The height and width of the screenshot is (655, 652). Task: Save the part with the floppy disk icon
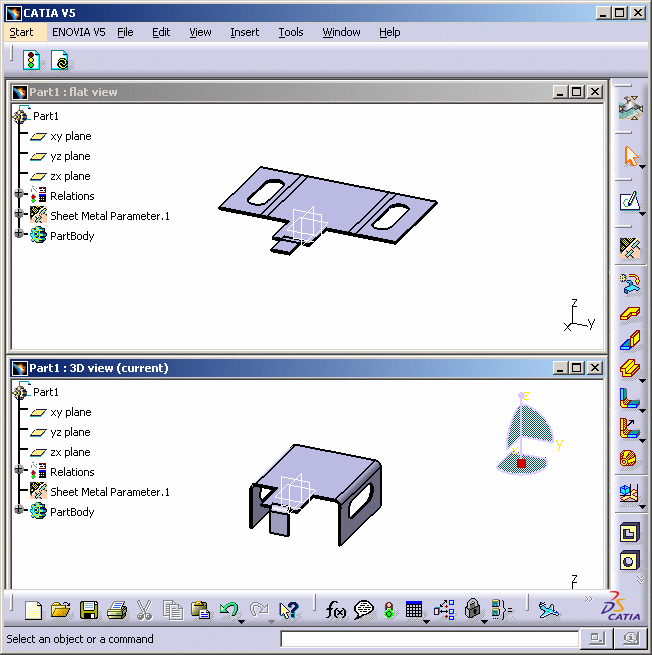[89, 609]
